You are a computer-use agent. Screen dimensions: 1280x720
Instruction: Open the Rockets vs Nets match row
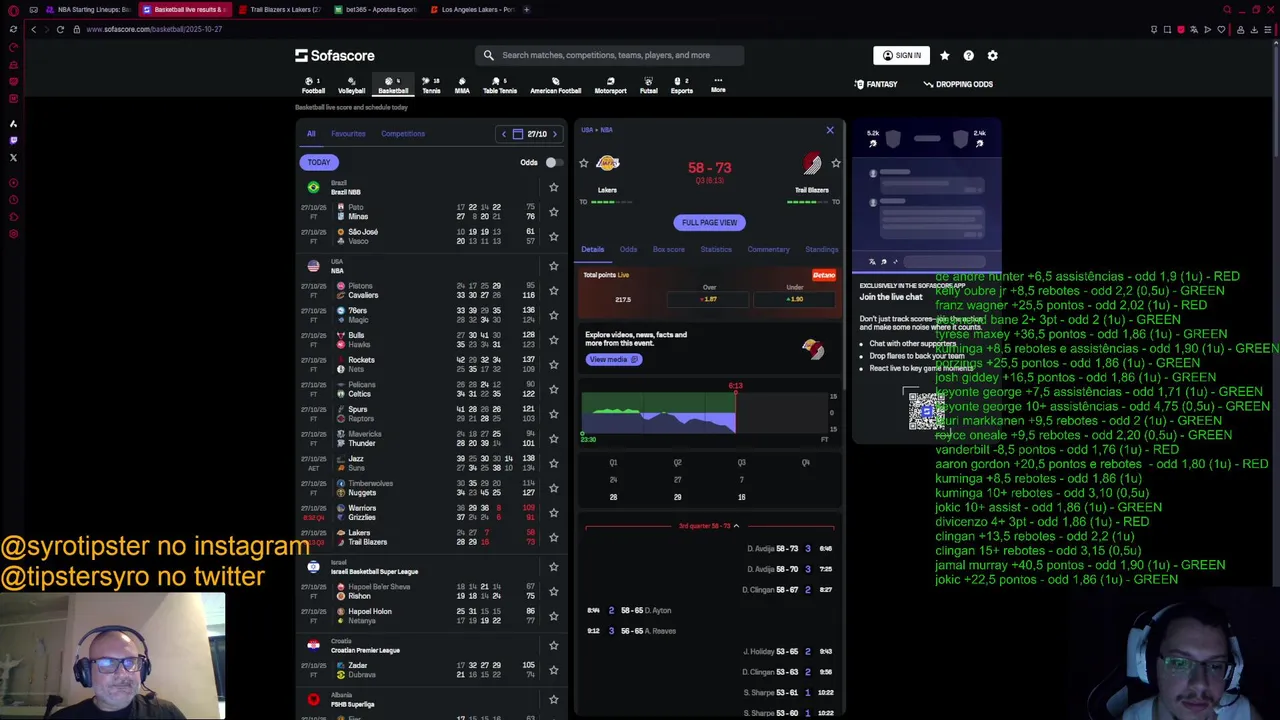coord(430,365)
